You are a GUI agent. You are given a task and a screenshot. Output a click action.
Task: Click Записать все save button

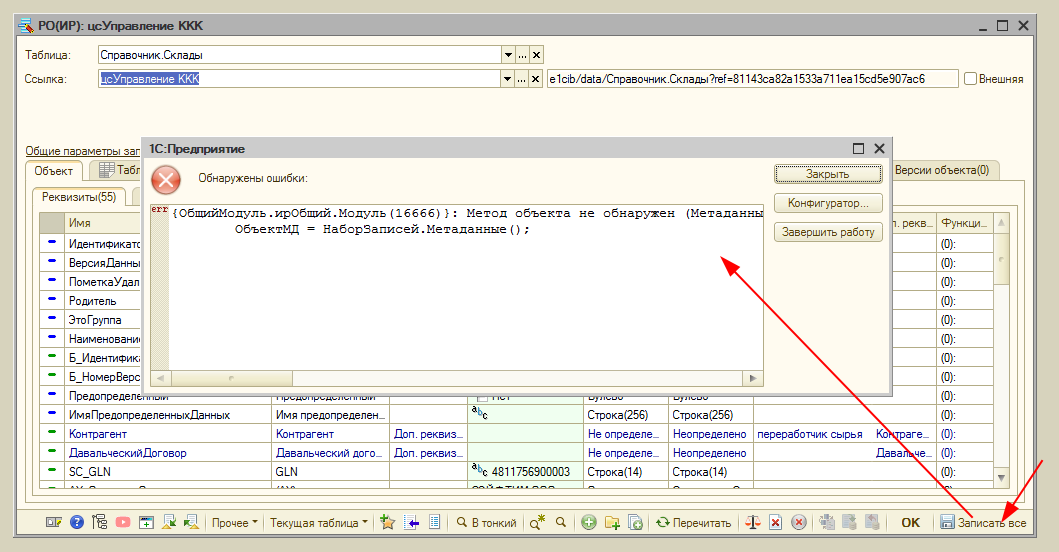(x=983, y=522)
